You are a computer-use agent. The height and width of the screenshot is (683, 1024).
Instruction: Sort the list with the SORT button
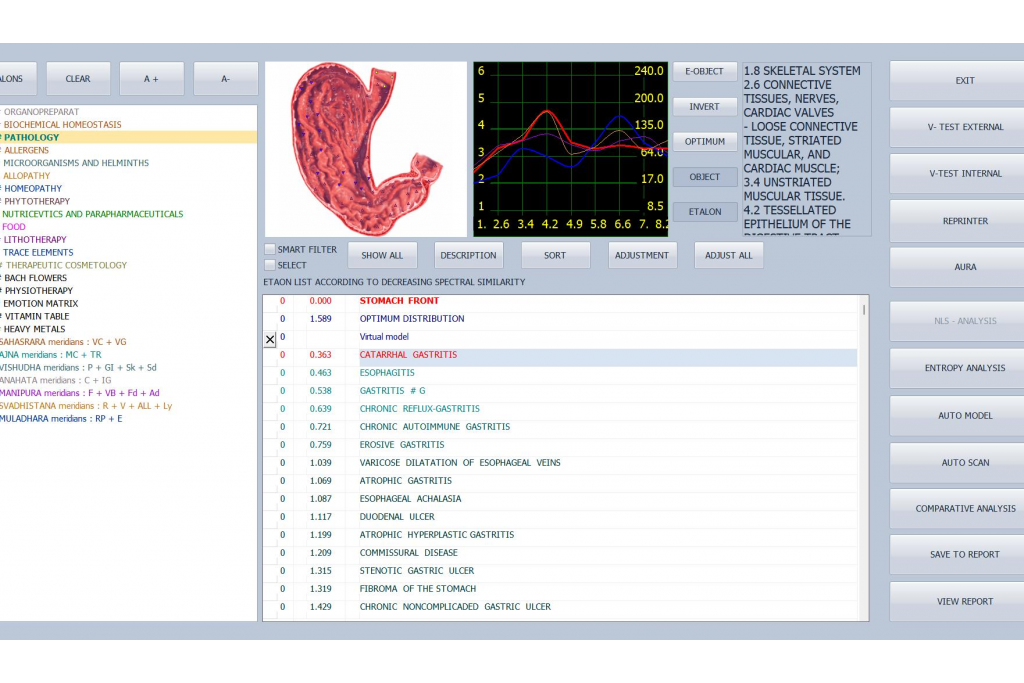[555, 255]
